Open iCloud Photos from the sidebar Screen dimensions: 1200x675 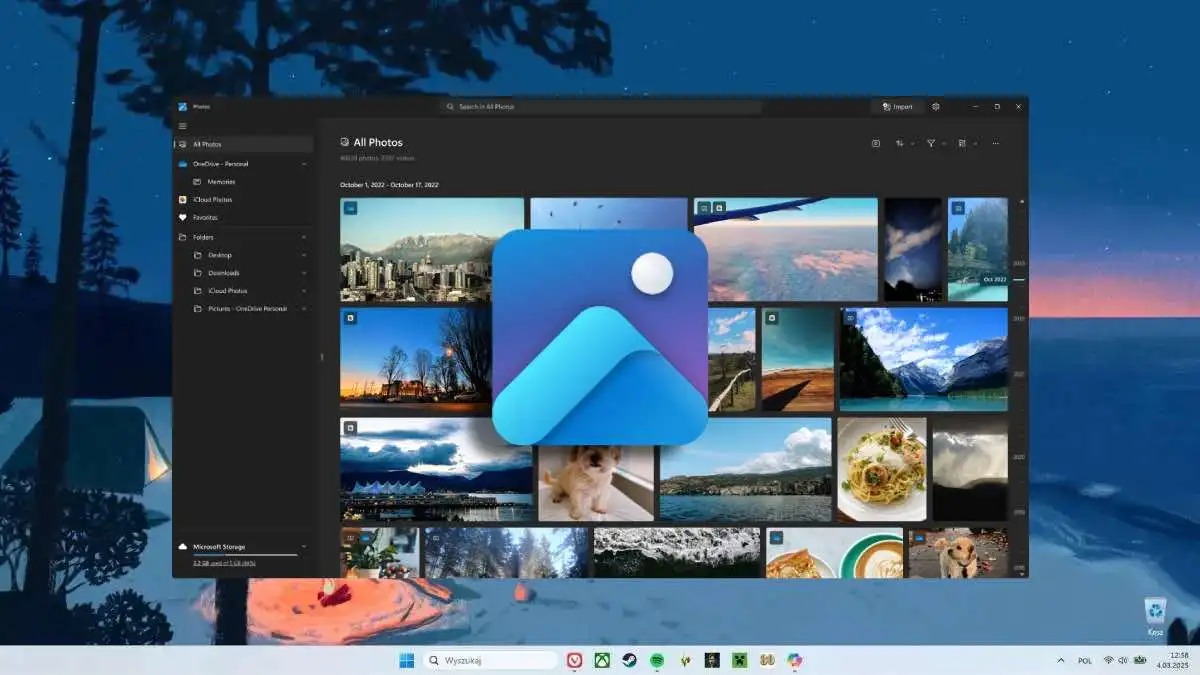tap(213, 199)
